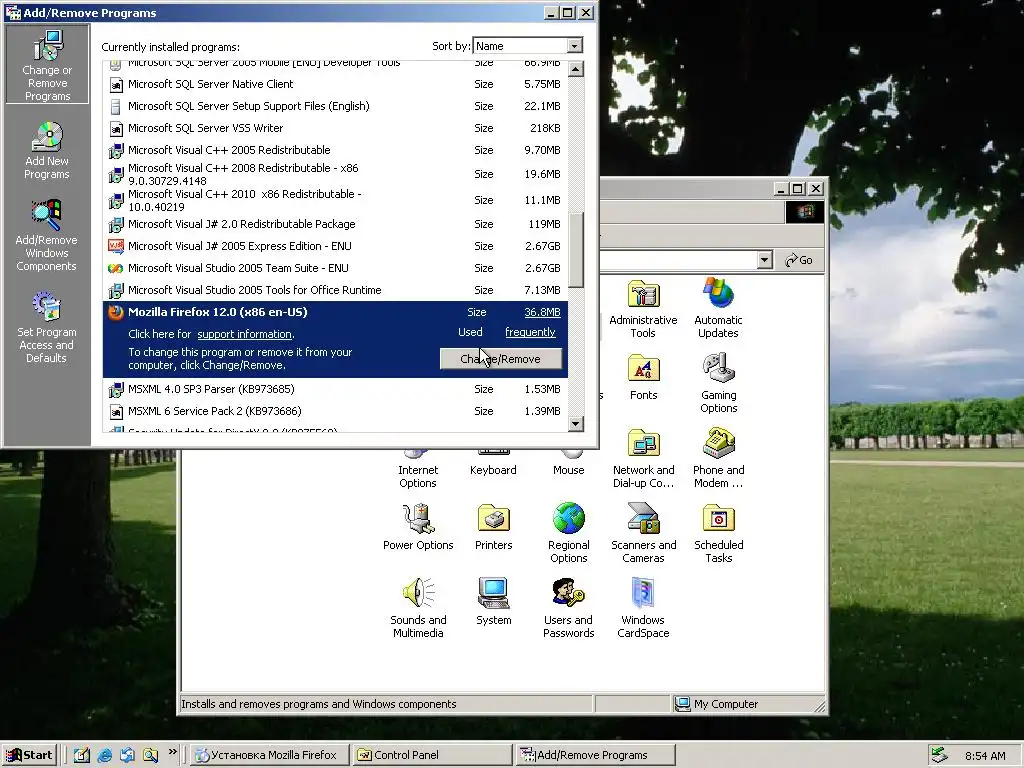Select MSXML 4.0 SP3 Parser (KB973685) row

coord(335,389)
